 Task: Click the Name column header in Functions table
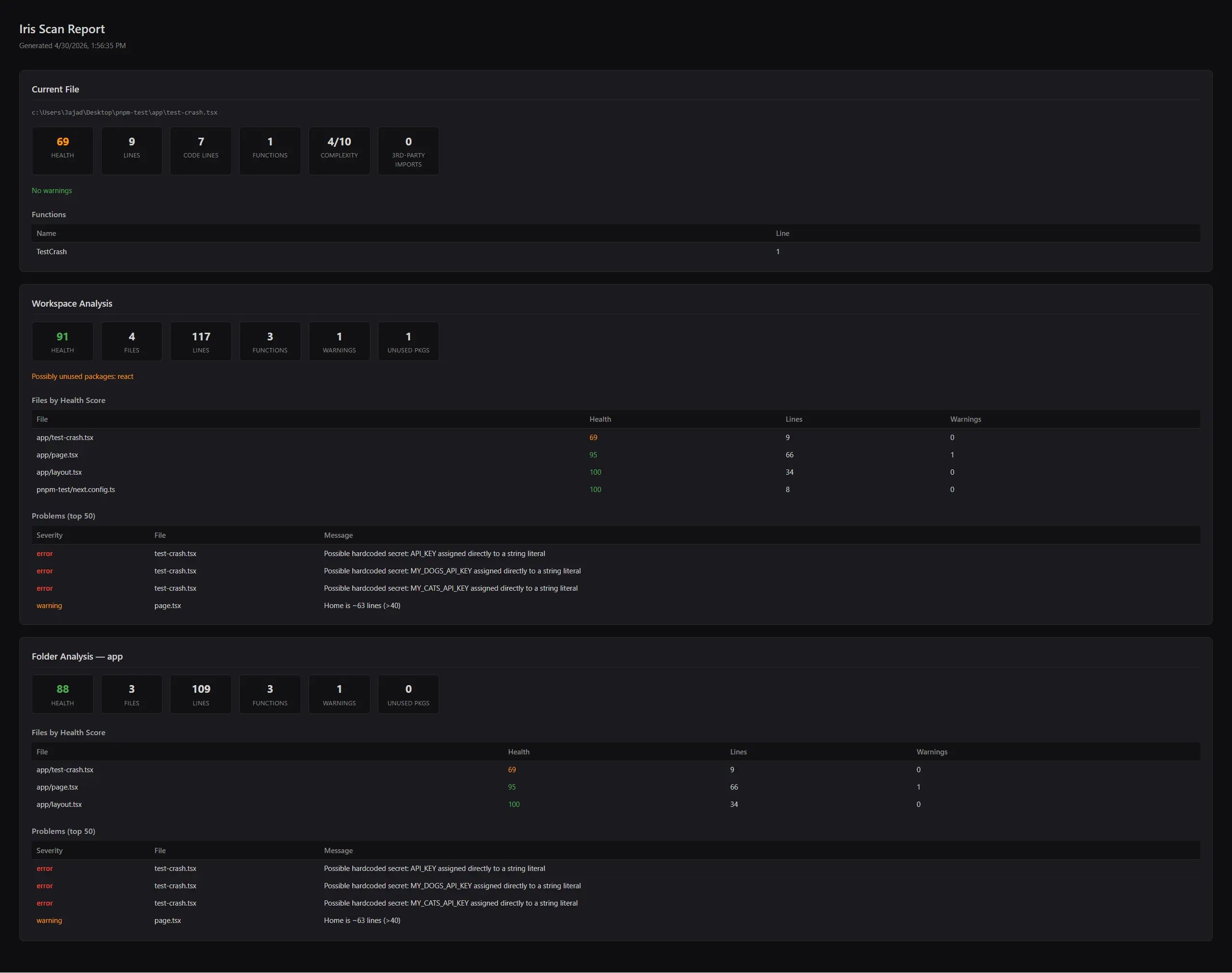46,234
